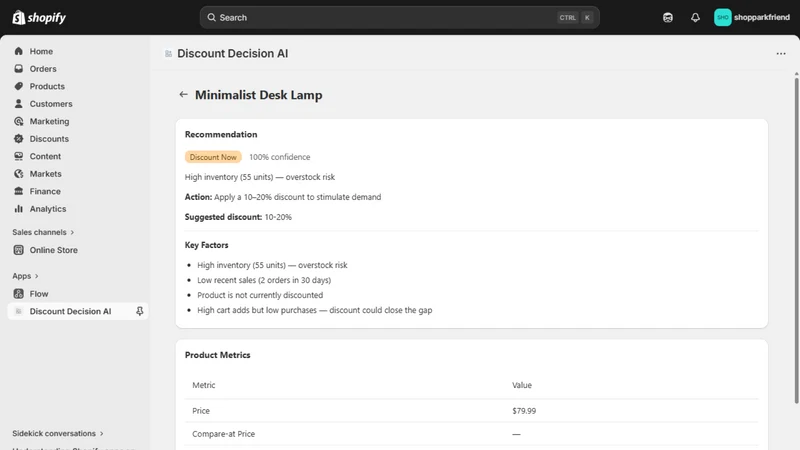Click the Home sidebar icon
This screenshot has height=450, width=800.
19,51
